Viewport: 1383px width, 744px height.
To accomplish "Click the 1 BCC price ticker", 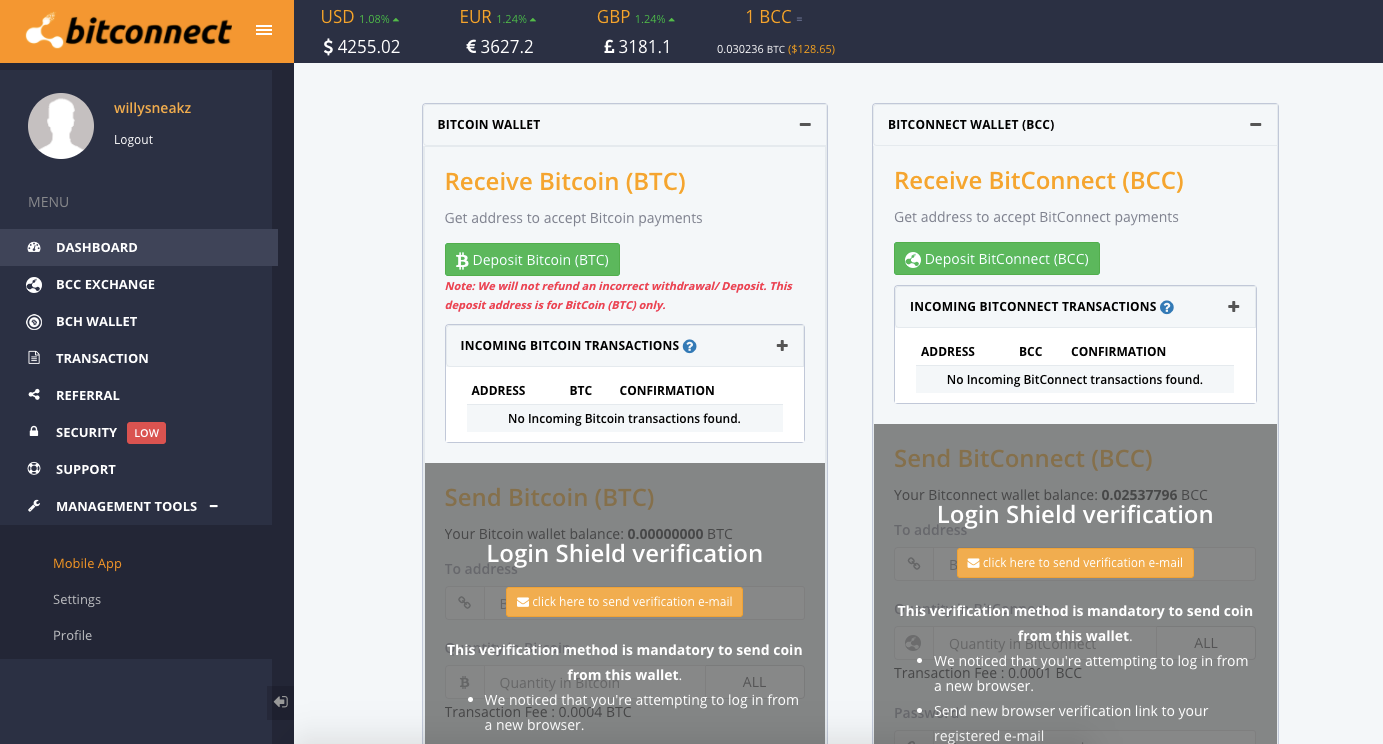I will 775,32.
